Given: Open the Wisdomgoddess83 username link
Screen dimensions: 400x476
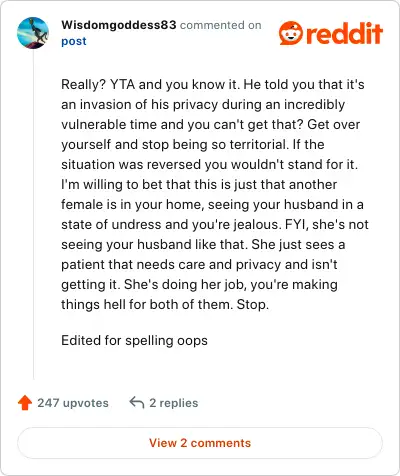Looking at the screenshot, I should point(119,25).
